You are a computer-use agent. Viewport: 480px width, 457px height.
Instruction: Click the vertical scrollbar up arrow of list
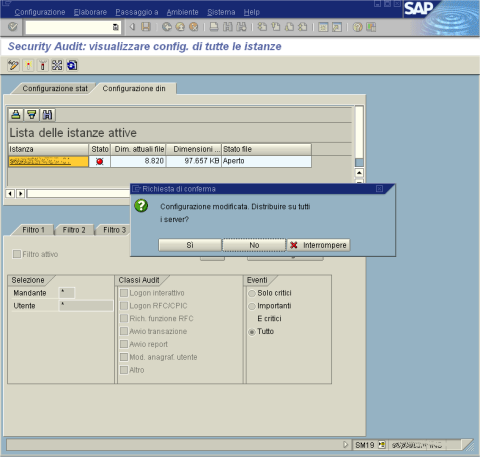point(359,173)
